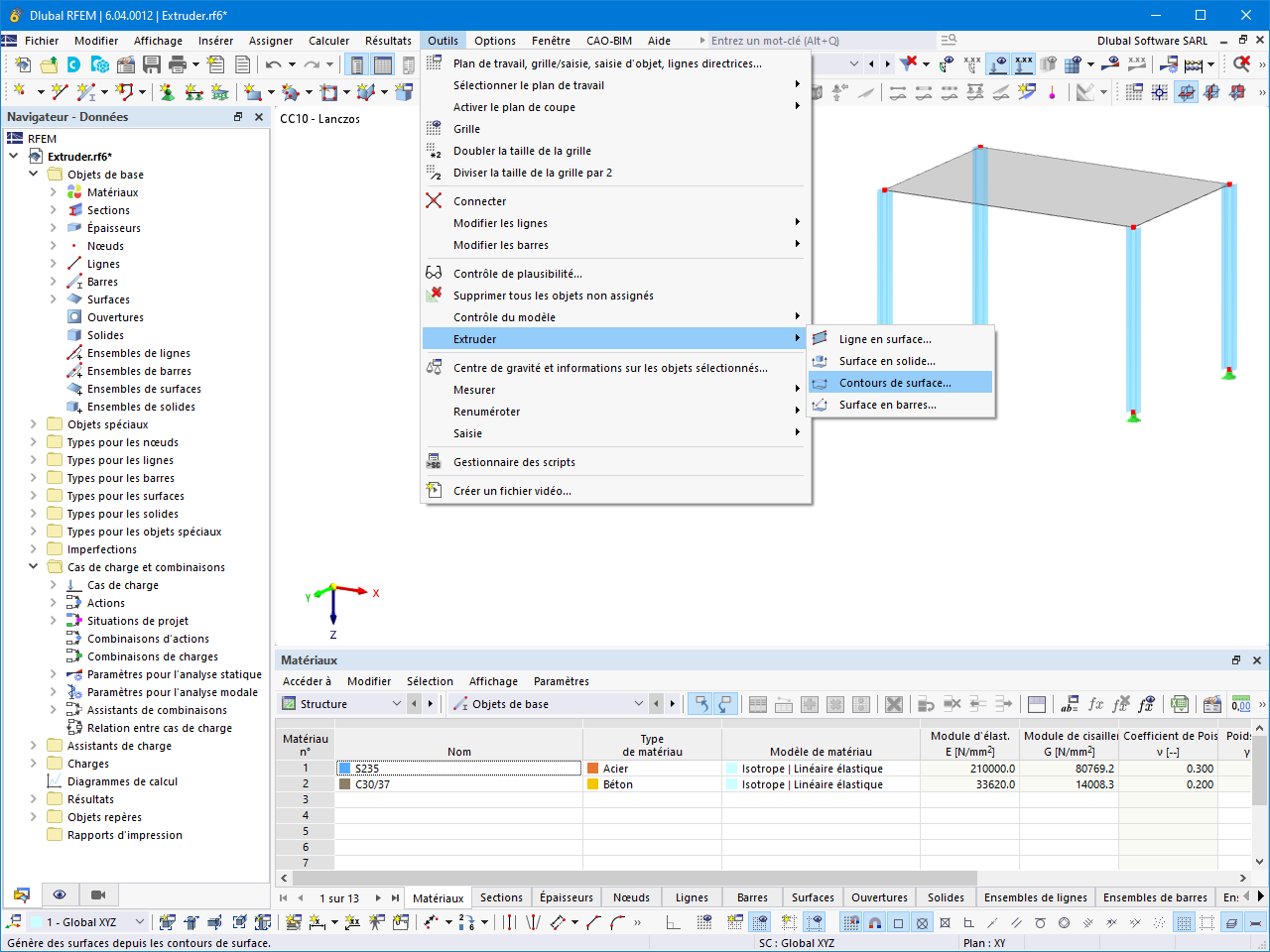Open the Excel export icon in Matériaux toolbar
1270x952 pixels.
point(1179,704)
